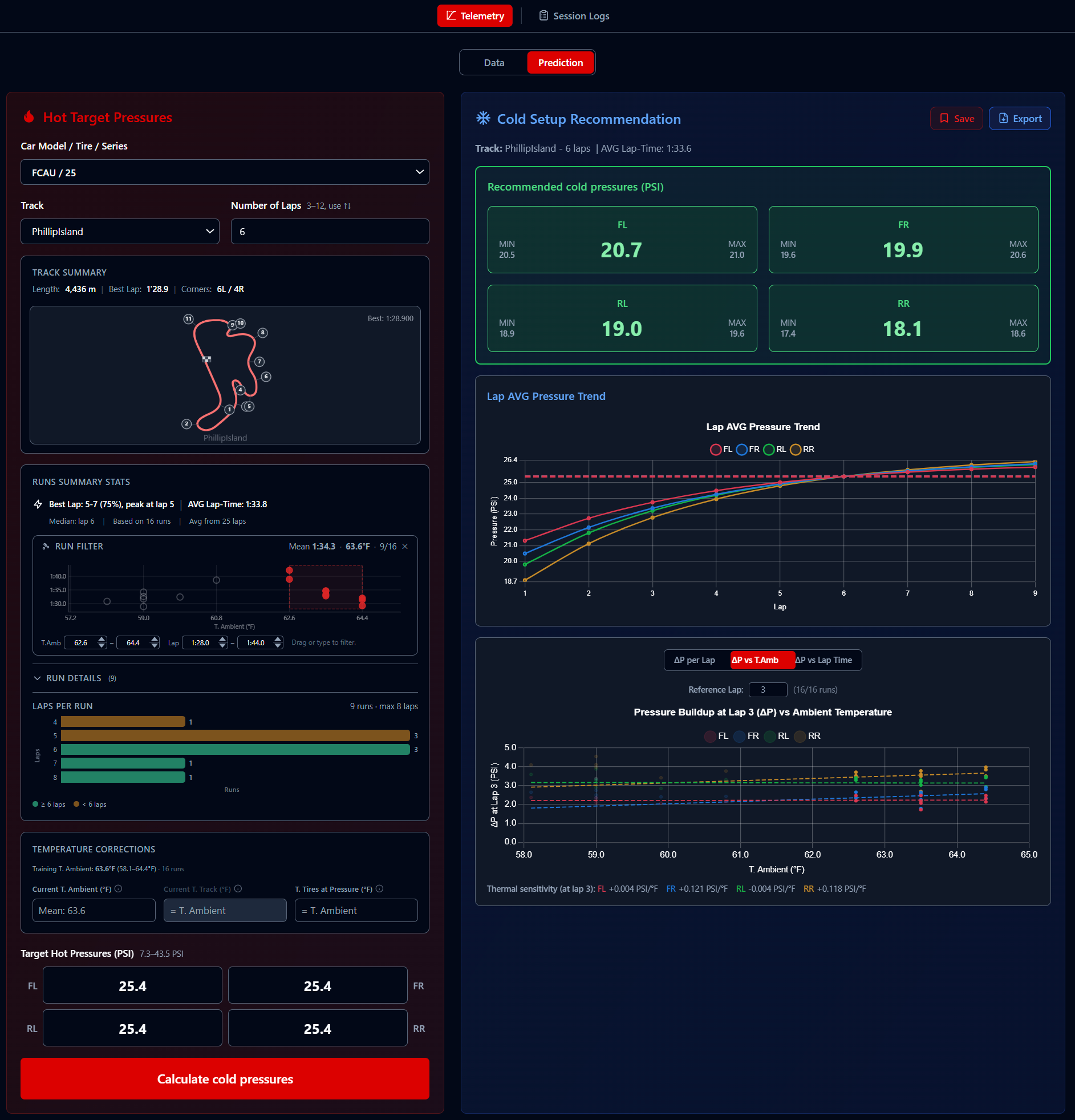The height and width of the screenshot is (1120, 1075).
Task: Click the flame icon beside Hot Target Pressures
Action: tap(29, 117)
